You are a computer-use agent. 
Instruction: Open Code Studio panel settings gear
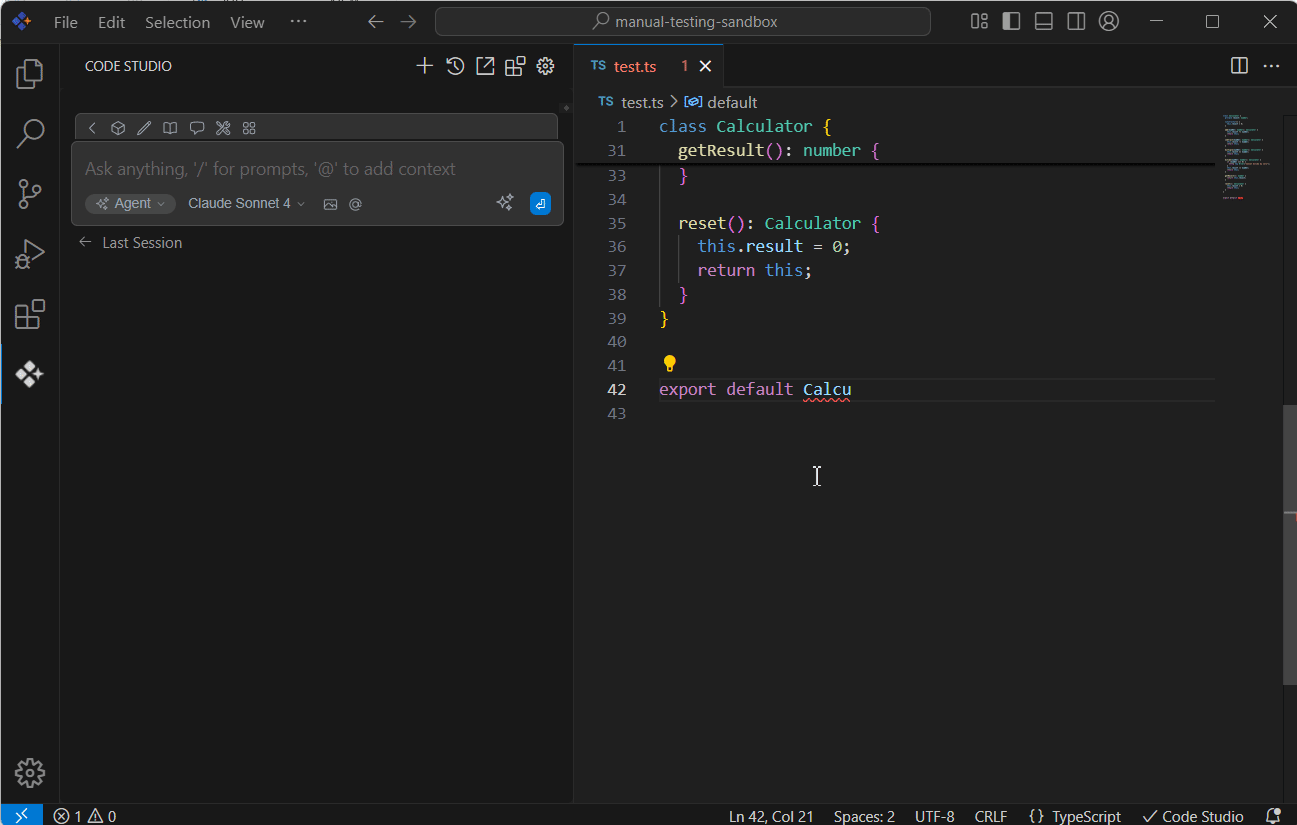(x=545, y=66)
